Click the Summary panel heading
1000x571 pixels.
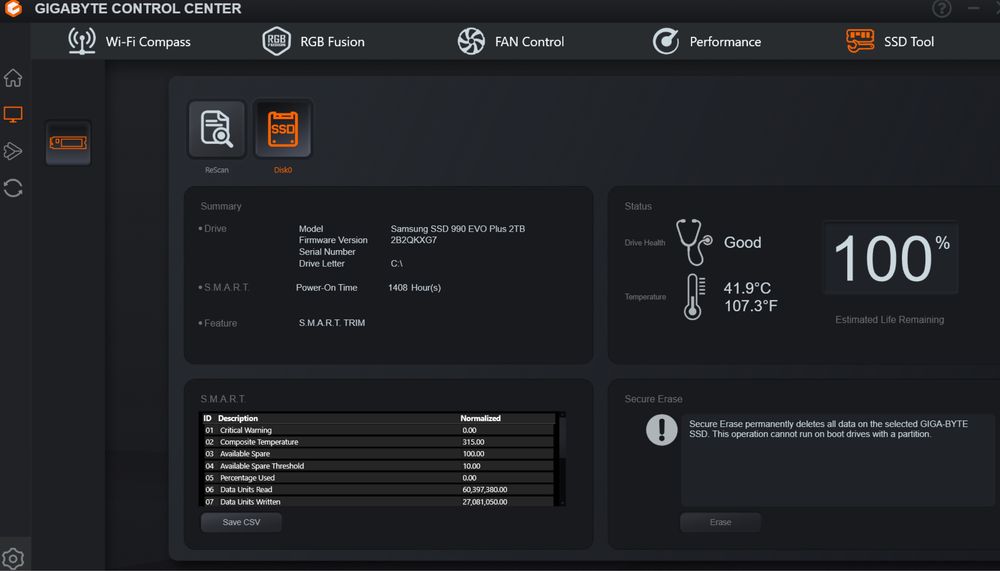coord(221,206)
